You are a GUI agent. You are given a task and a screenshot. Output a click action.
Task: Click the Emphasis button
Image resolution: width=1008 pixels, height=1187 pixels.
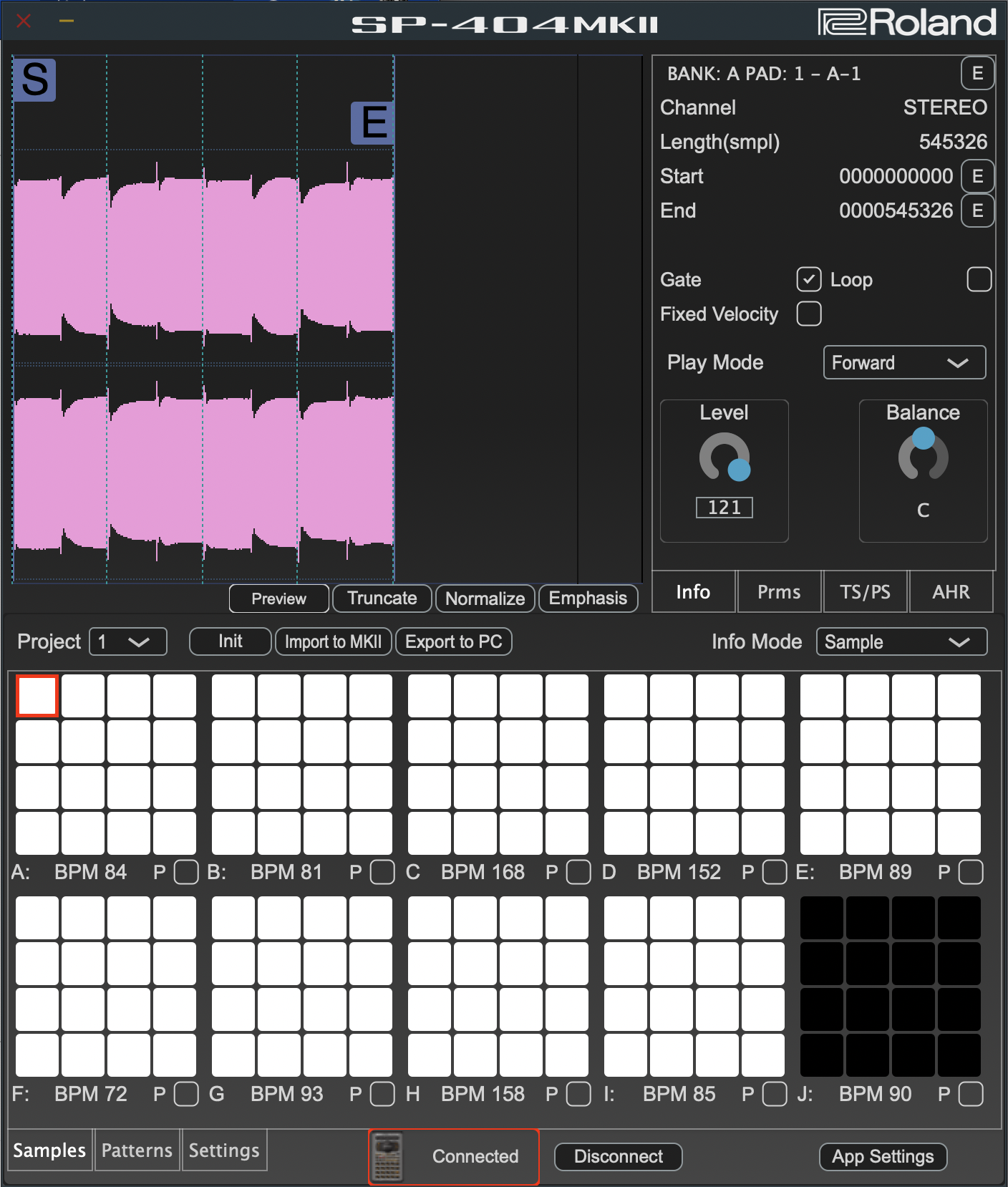(588, 599)
